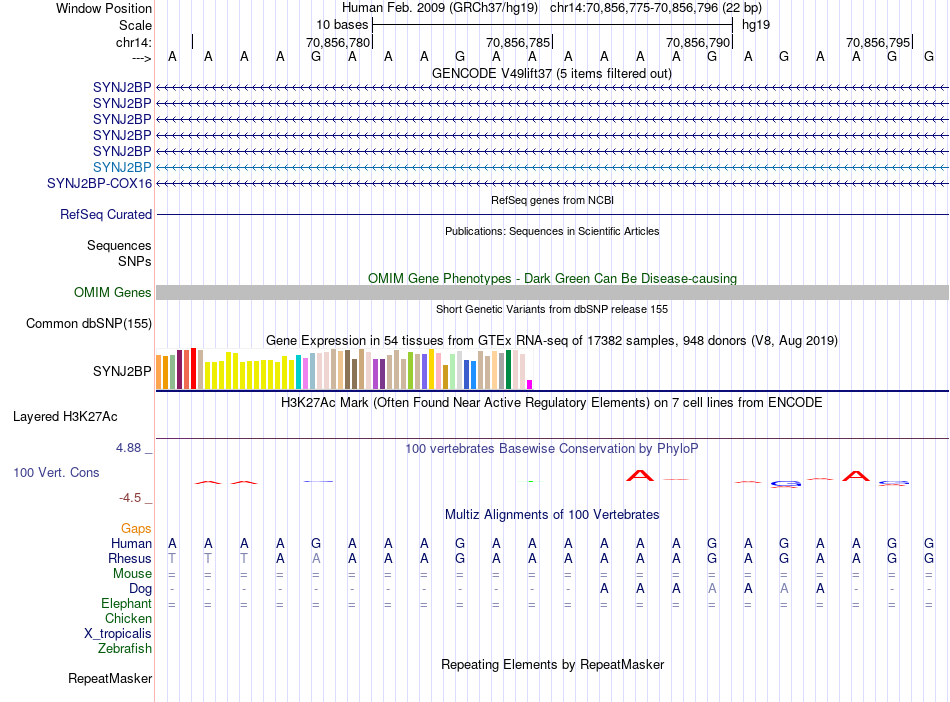Click the 'Sequences' track label
Screen dimensions: 950x702
click(x=119, y=245)
